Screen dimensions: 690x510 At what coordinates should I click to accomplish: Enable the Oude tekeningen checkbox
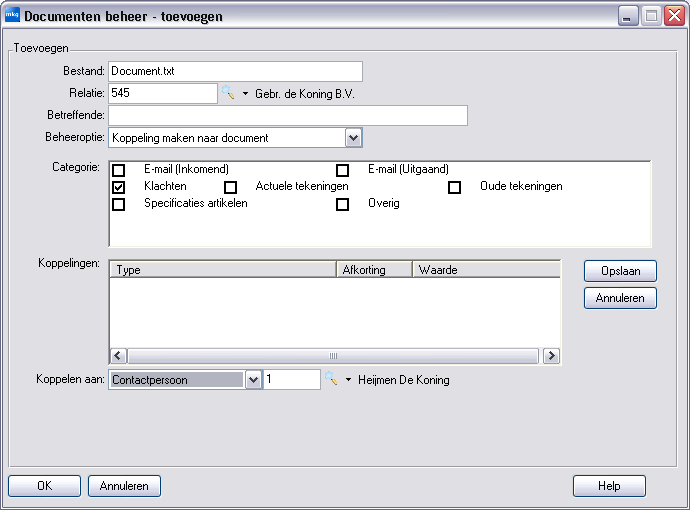tap(455, 187)
